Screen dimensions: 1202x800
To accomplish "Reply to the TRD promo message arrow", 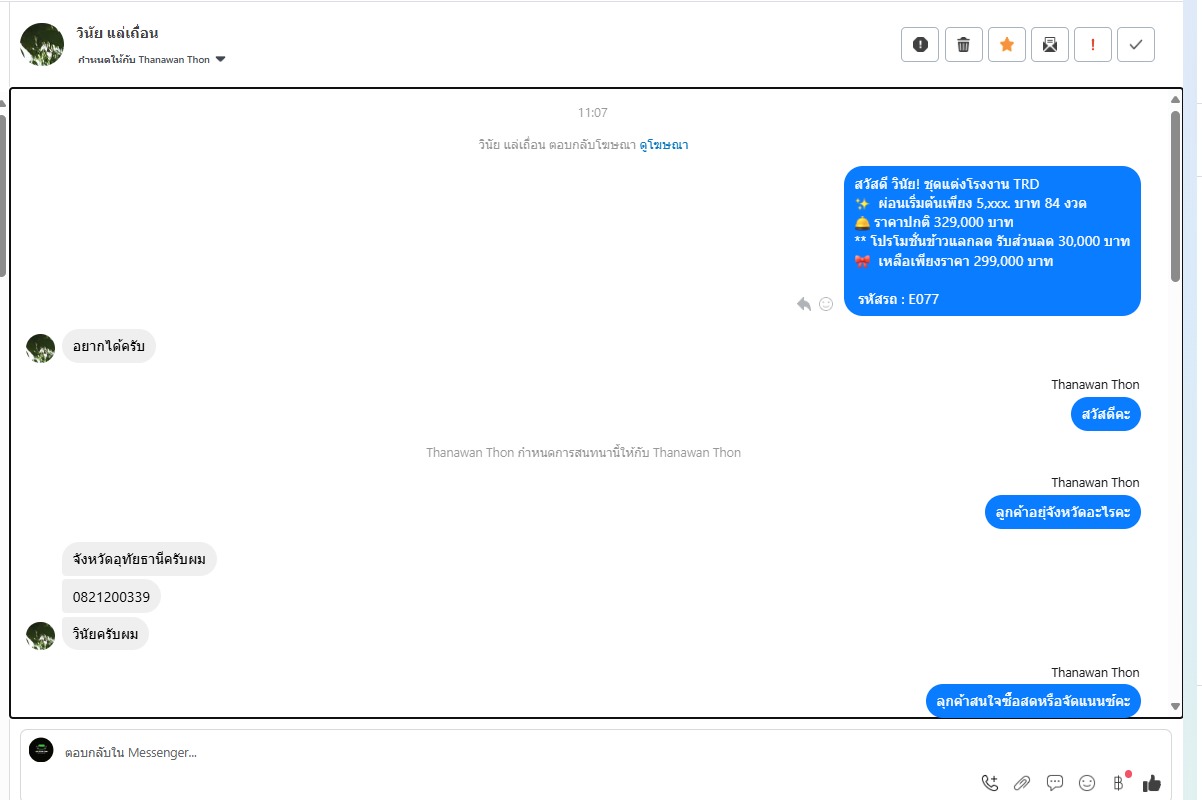I will point(803,304).
